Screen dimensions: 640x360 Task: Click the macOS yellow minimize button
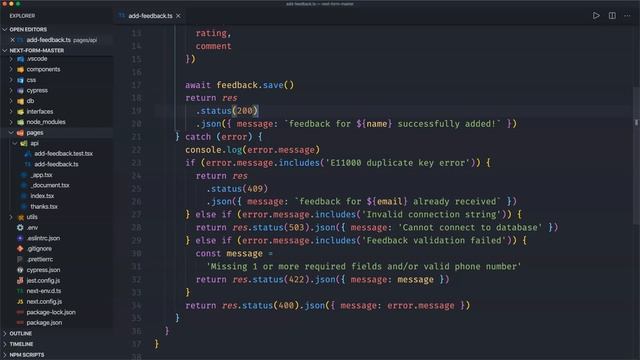click(11, 4)
